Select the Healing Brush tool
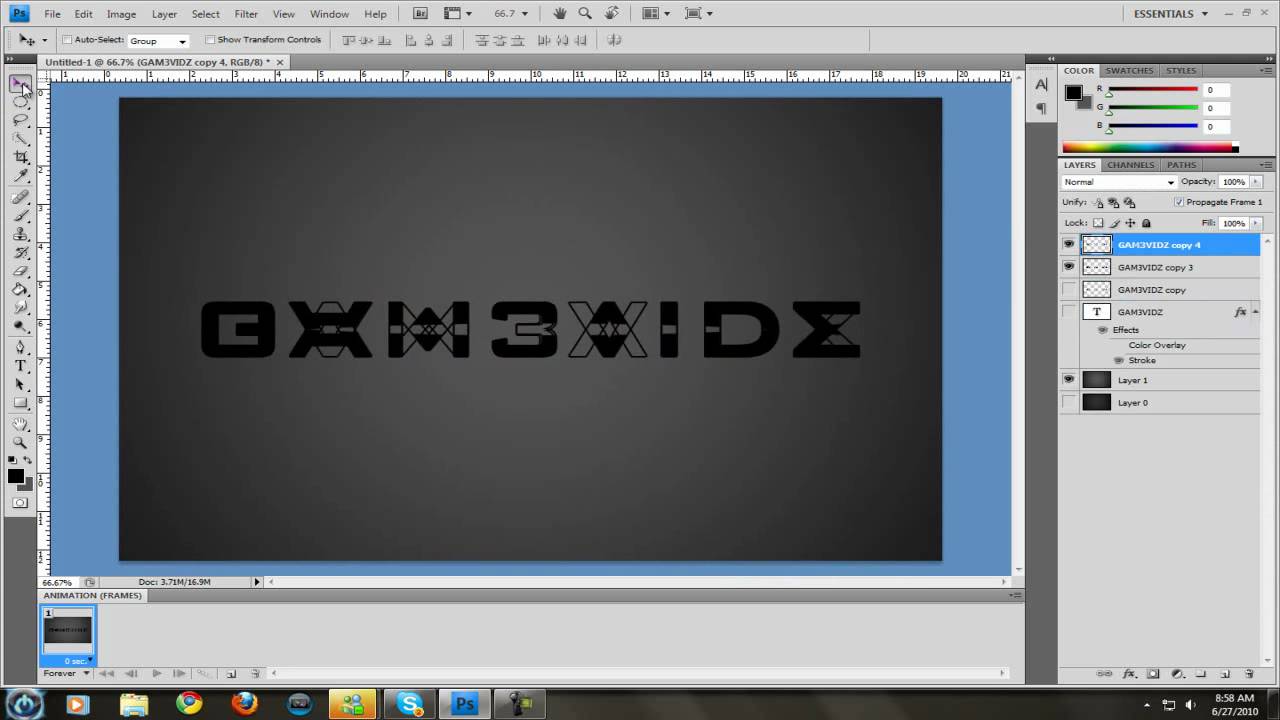Image resolution: width=1280 pixels, height=720 pixels. (x=20, y=197)
